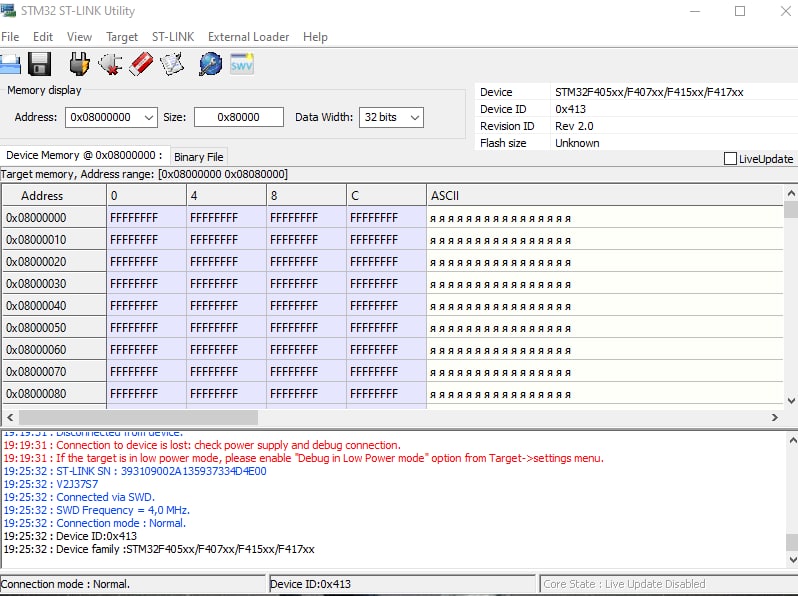798x596 pixels.
Task: Click column C cell in row 0x08000070
Action: pyautogui.click(x=386, y=372)
